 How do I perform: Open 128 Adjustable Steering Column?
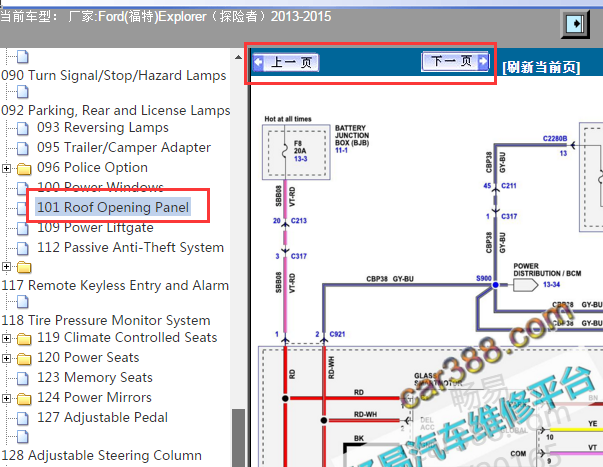(102, 455)
